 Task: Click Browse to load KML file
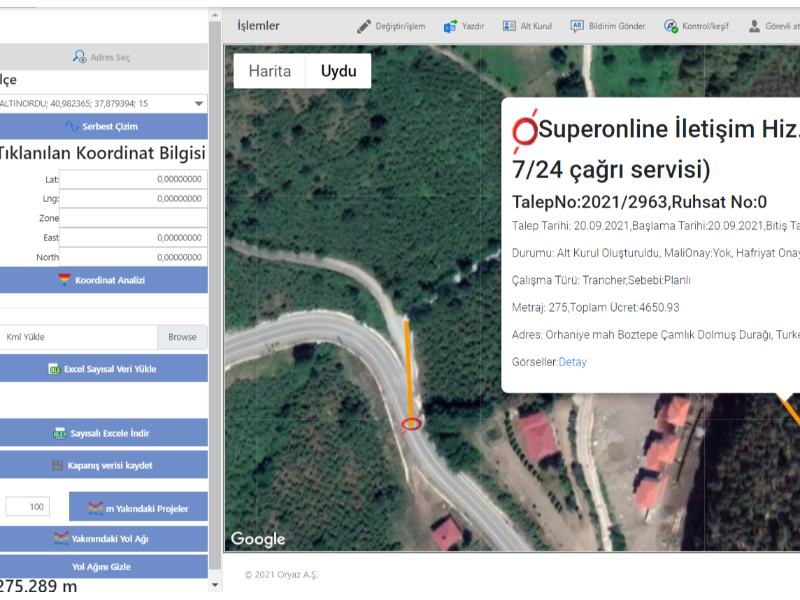point(182,337)
